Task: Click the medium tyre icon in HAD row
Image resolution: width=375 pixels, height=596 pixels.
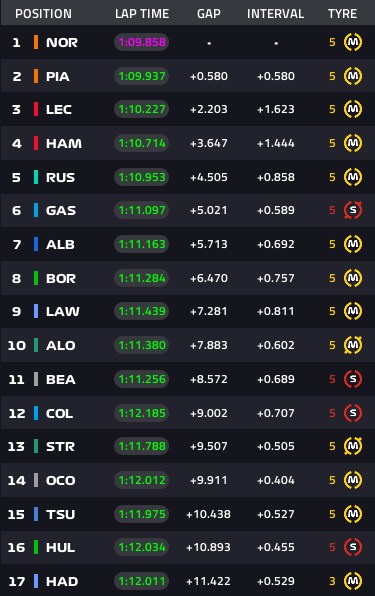Action: [353, 581]
